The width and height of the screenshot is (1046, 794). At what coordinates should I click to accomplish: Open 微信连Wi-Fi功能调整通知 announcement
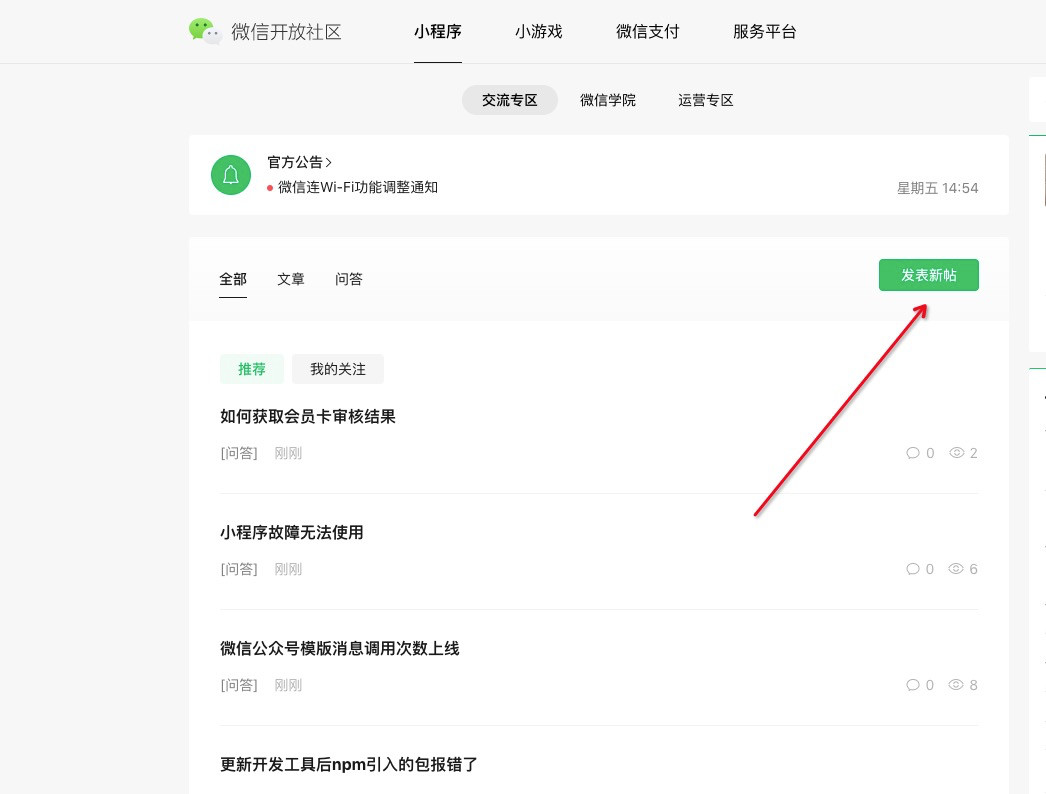click(358, 187)
